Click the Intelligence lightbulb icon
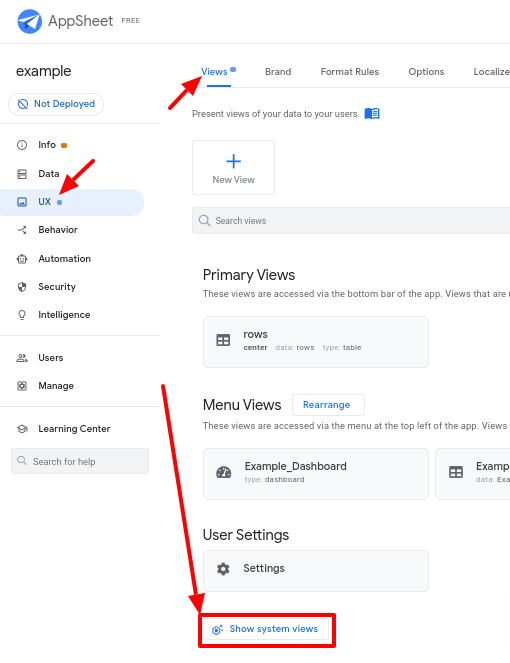This screenshot has width=510, height=663. (x=22, y=315)
